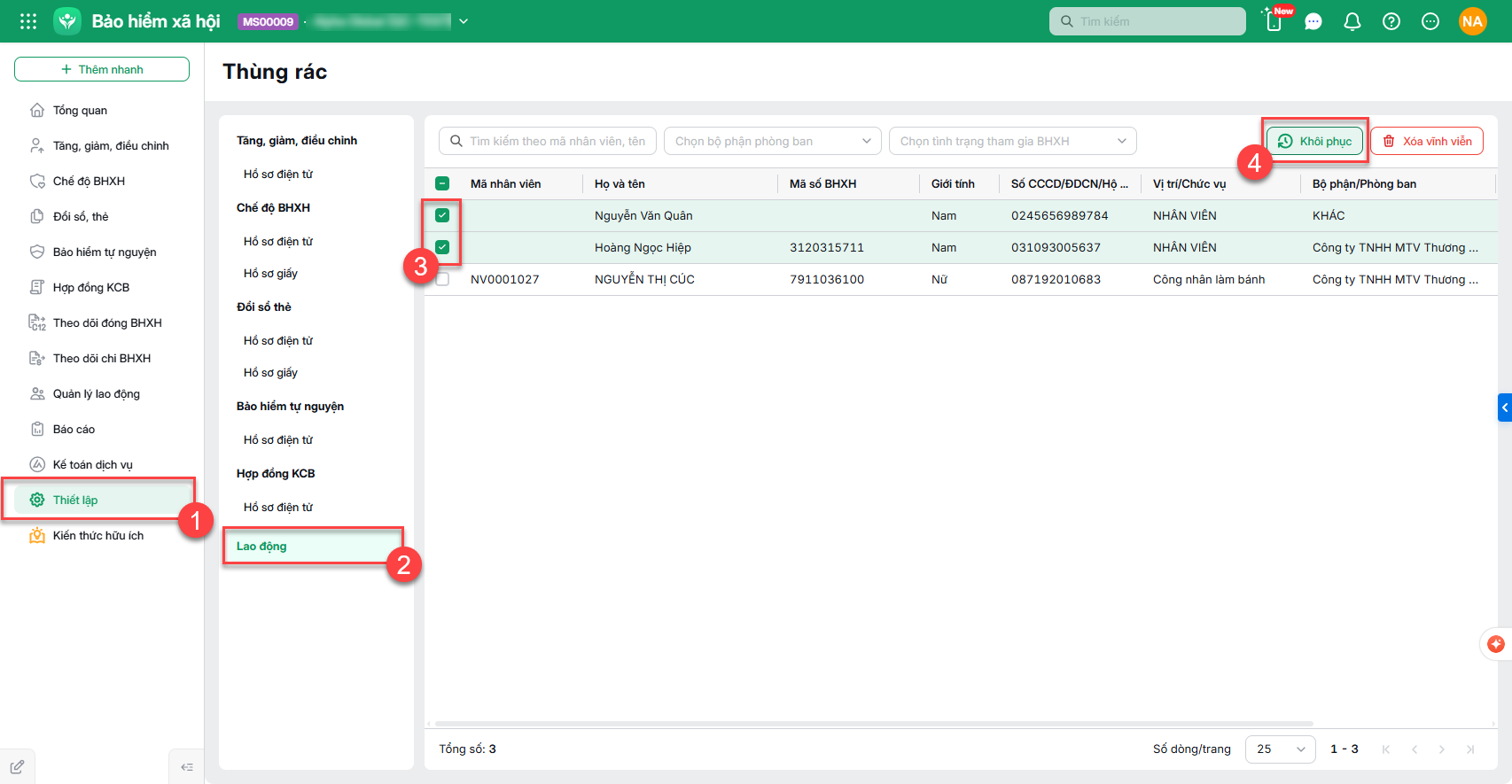
Task: Open Tăng, giảm, điều chỉnh in the sidebar
Action: pos(102,145)
